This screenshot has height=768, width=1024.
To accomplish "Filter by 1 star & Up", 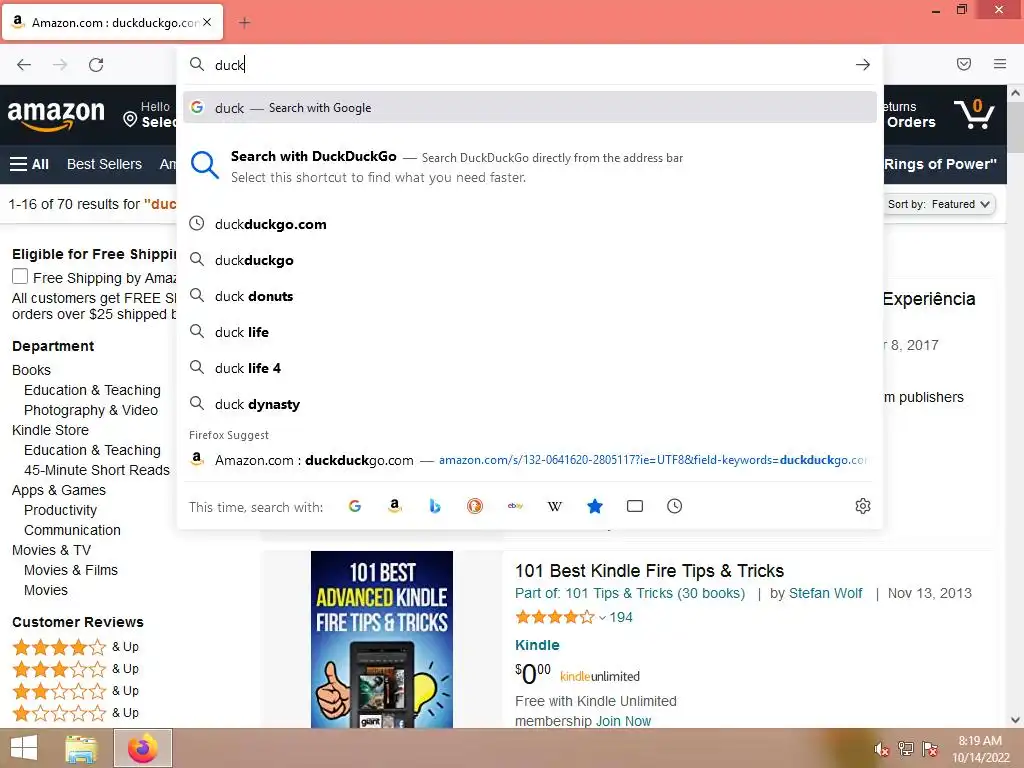I will point(76,712).
